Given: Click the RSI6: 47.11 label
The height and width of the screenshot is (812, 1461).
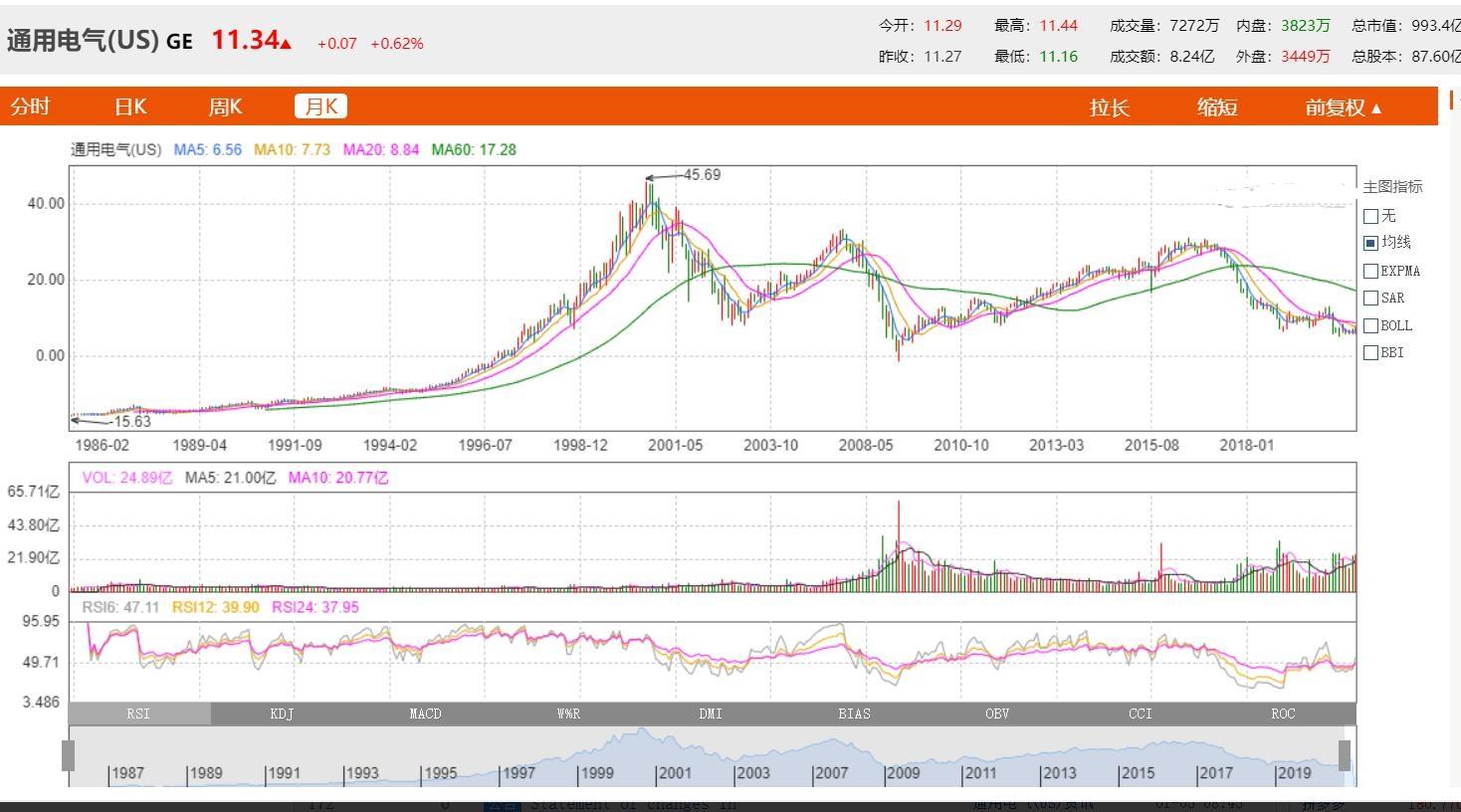Looking at the screenshot, I should [120, 607].
